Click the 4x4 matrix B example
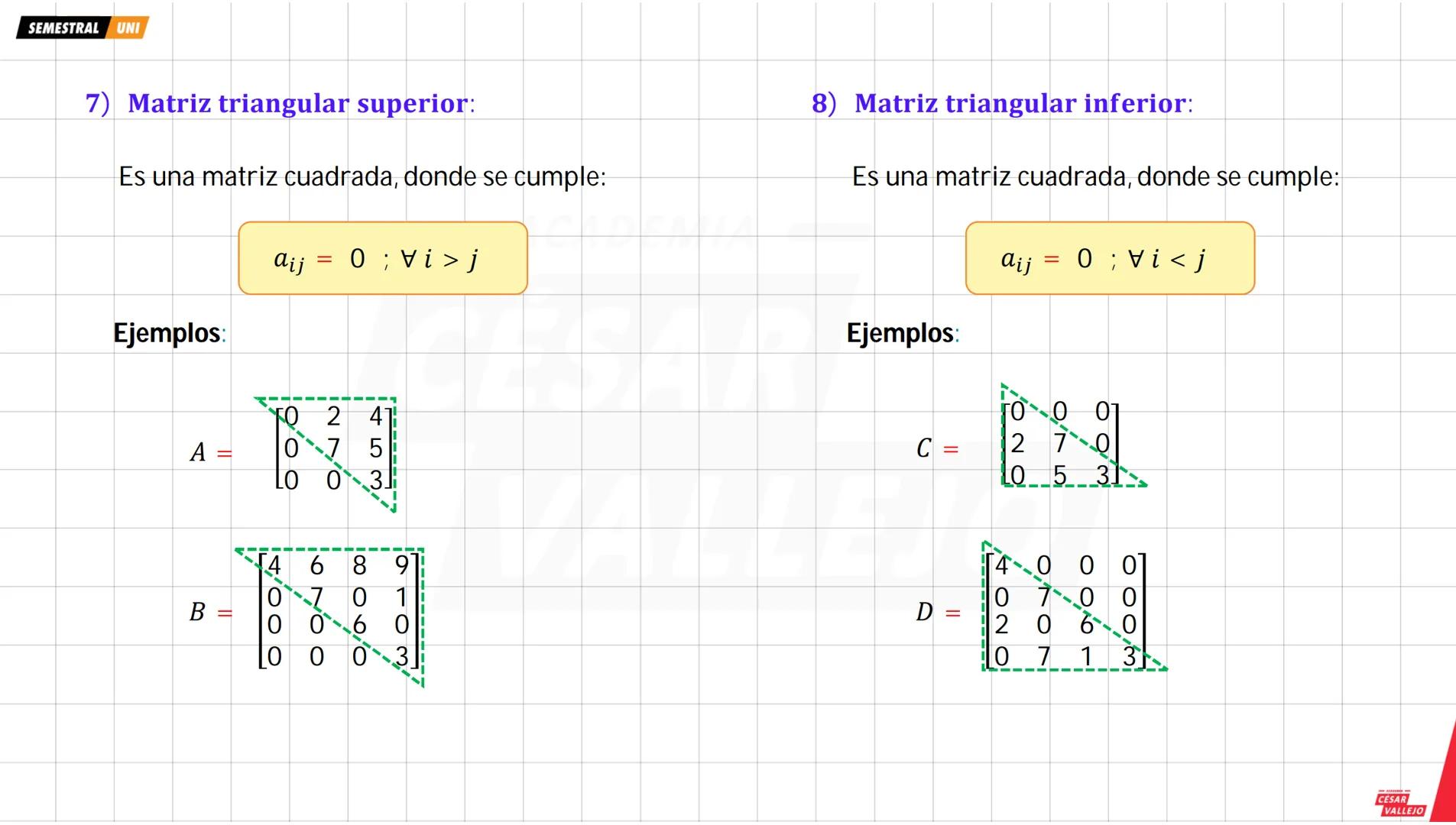Viewport: 1456px width, 825px height. [339, 611]
